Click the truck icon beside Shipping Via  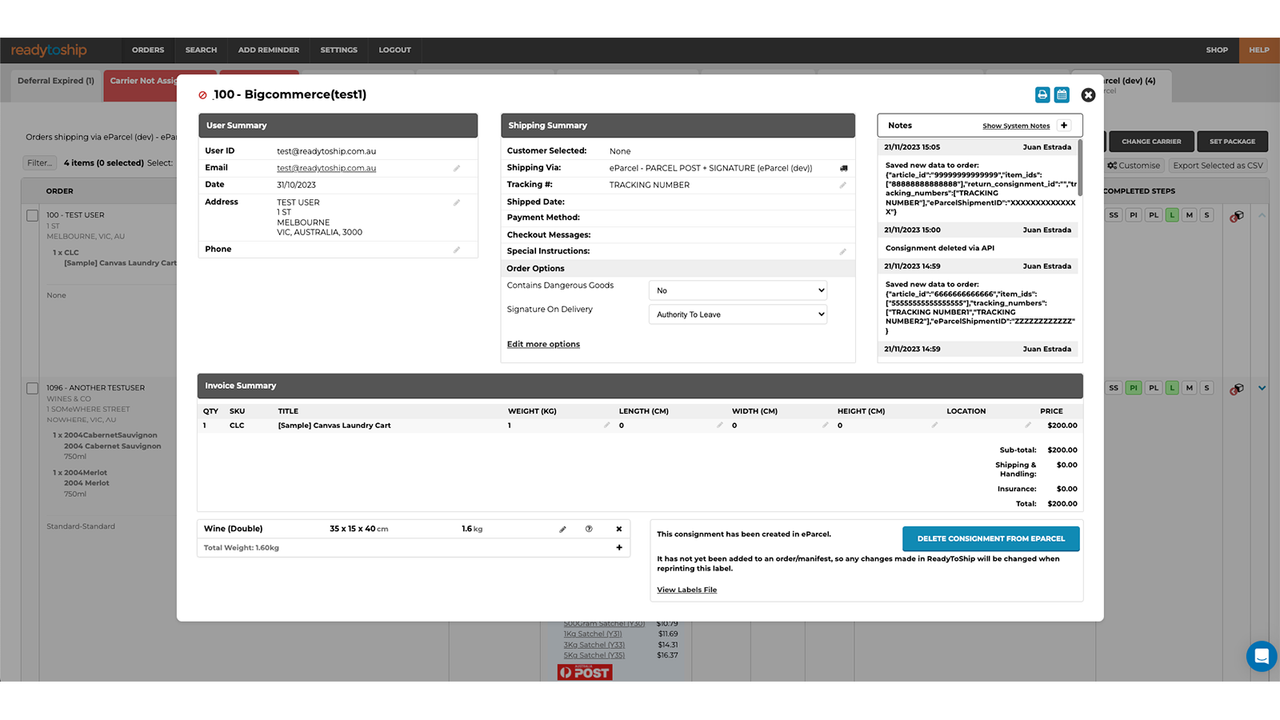coord(844,168)
